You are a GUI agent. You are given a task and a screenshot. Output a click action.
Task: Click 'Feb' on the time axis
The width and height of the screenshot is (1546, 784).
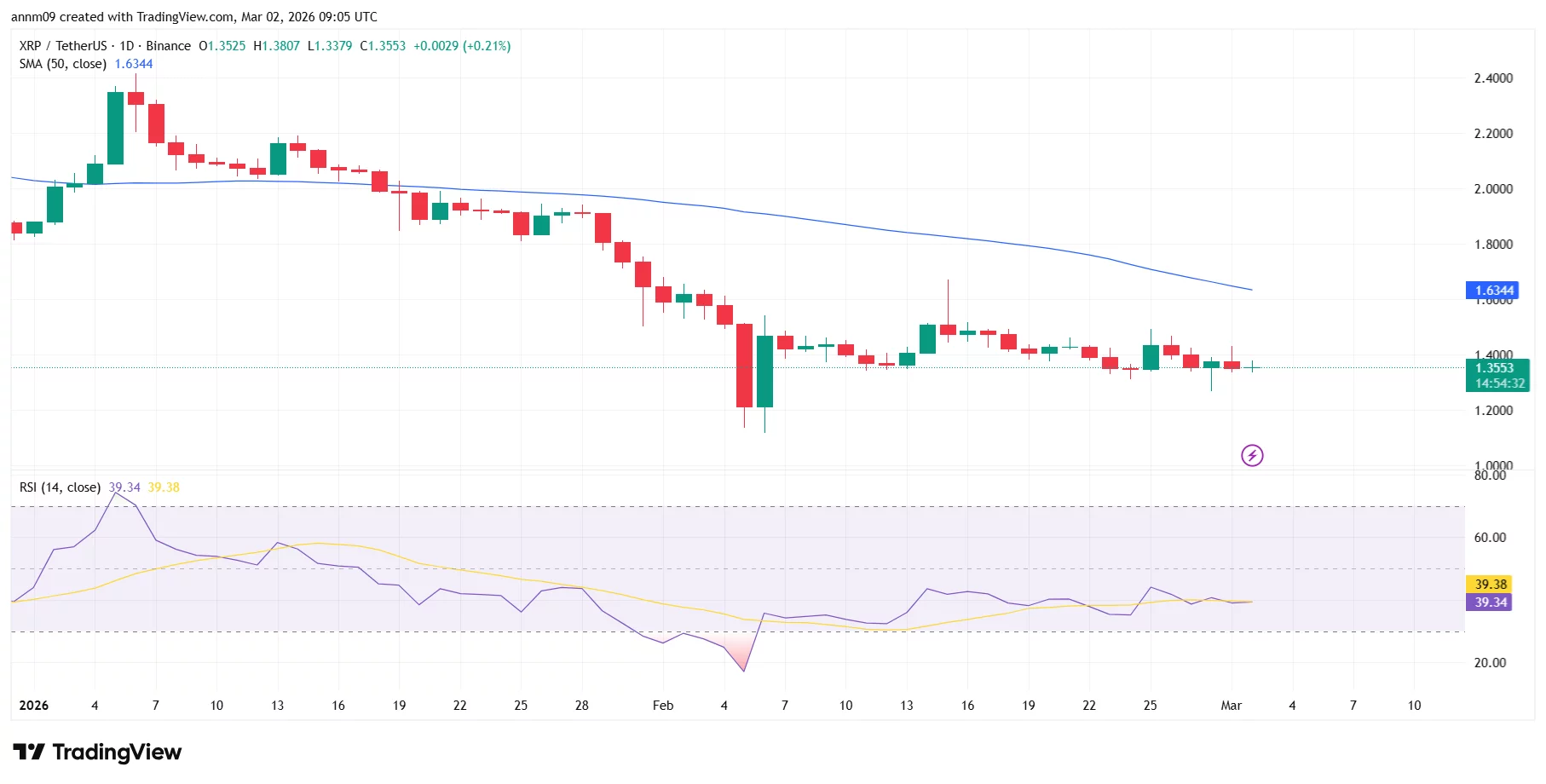[x=663, y=706]
